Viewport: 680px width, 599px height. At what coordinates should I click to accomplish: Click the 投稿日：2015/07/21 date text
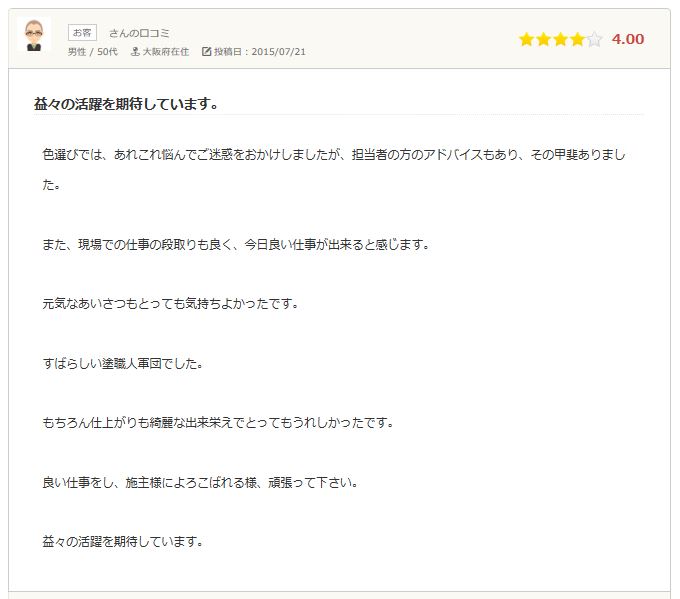pos(260,52)
